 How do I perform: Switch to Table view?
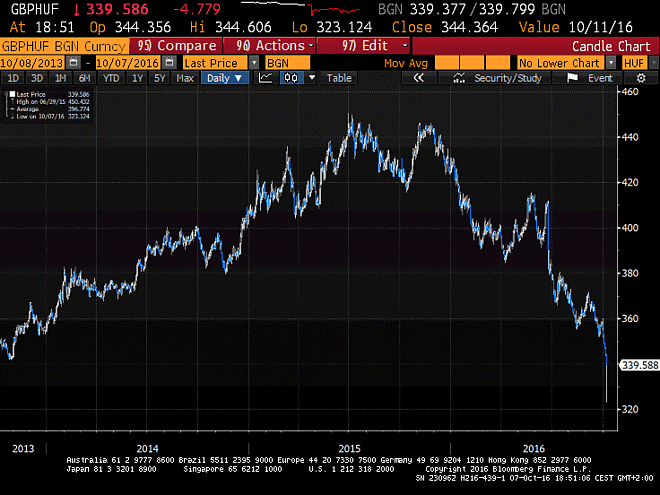[339, 78]
